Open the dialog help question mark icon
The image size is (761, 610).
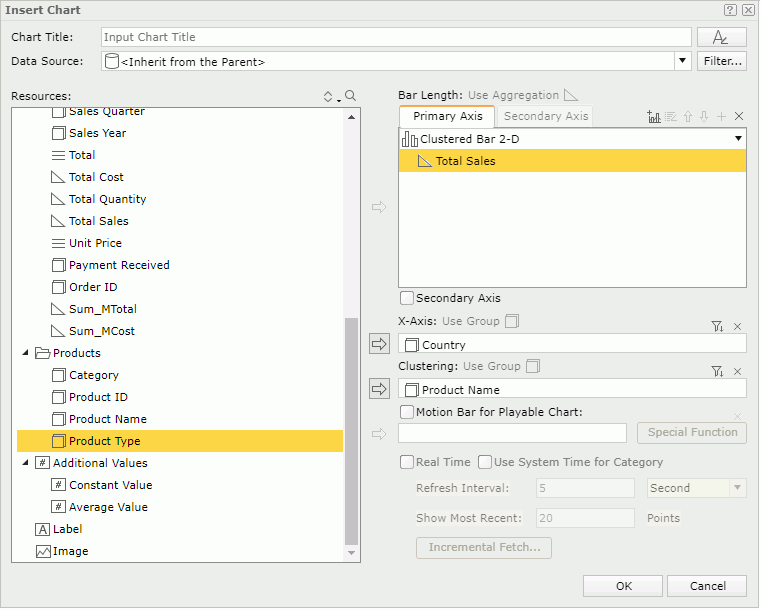730,9
